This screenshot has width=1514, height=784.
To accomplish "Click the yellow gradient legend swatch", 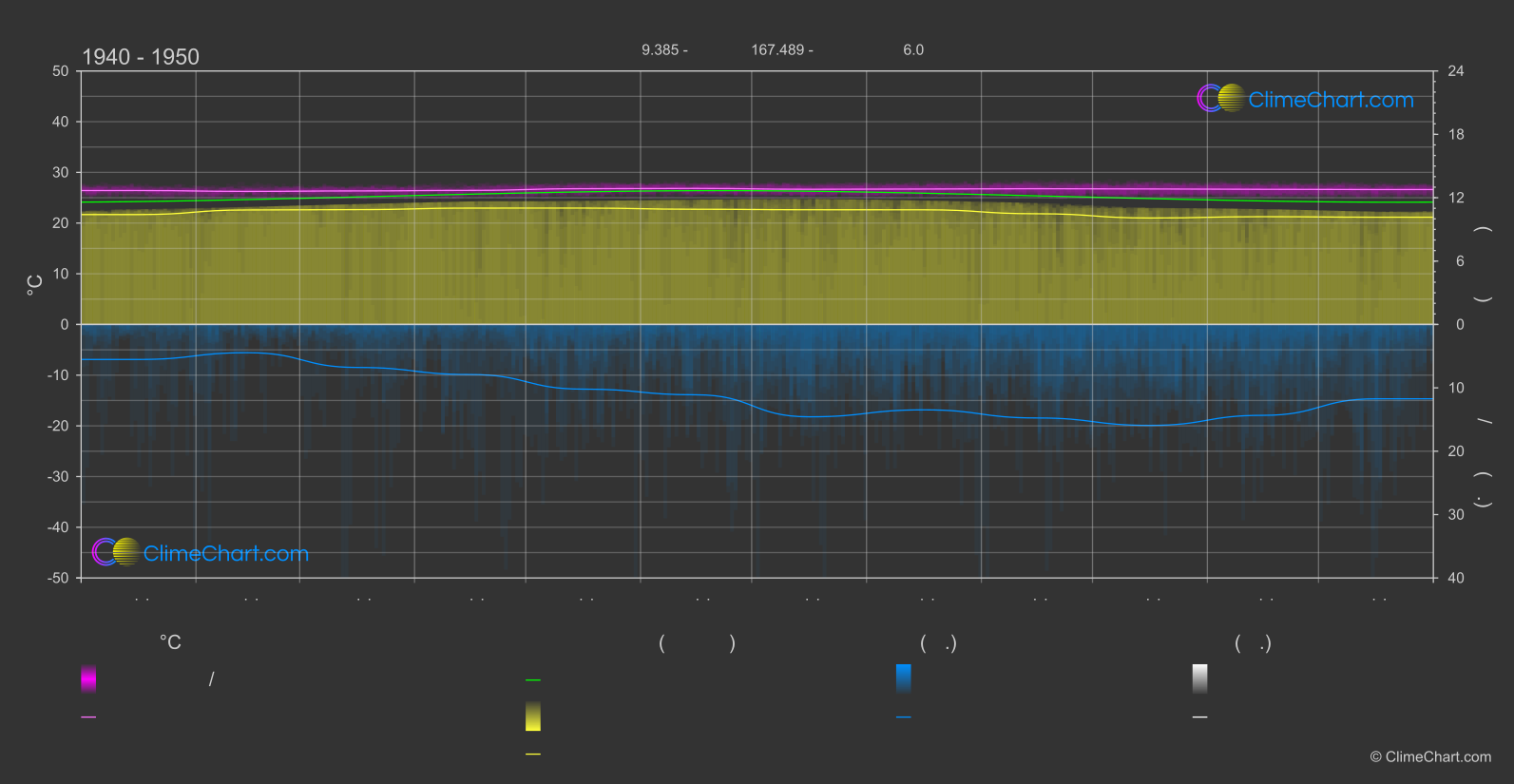I will 533,717.
